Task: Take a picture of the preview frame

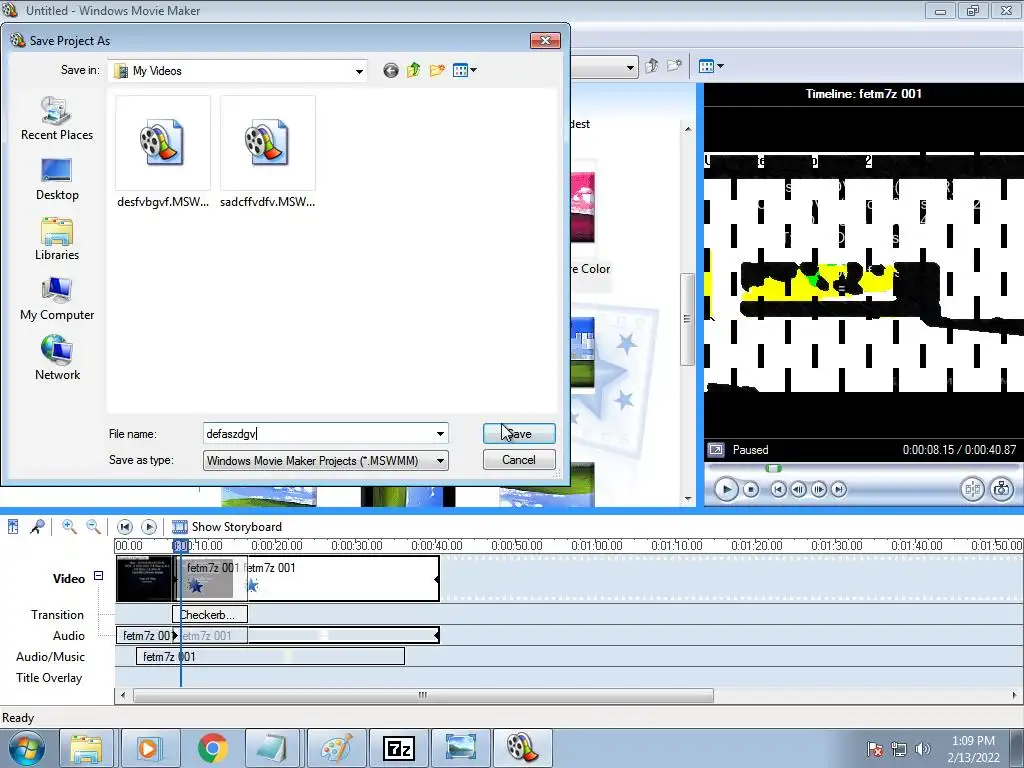Action: 1002,489
